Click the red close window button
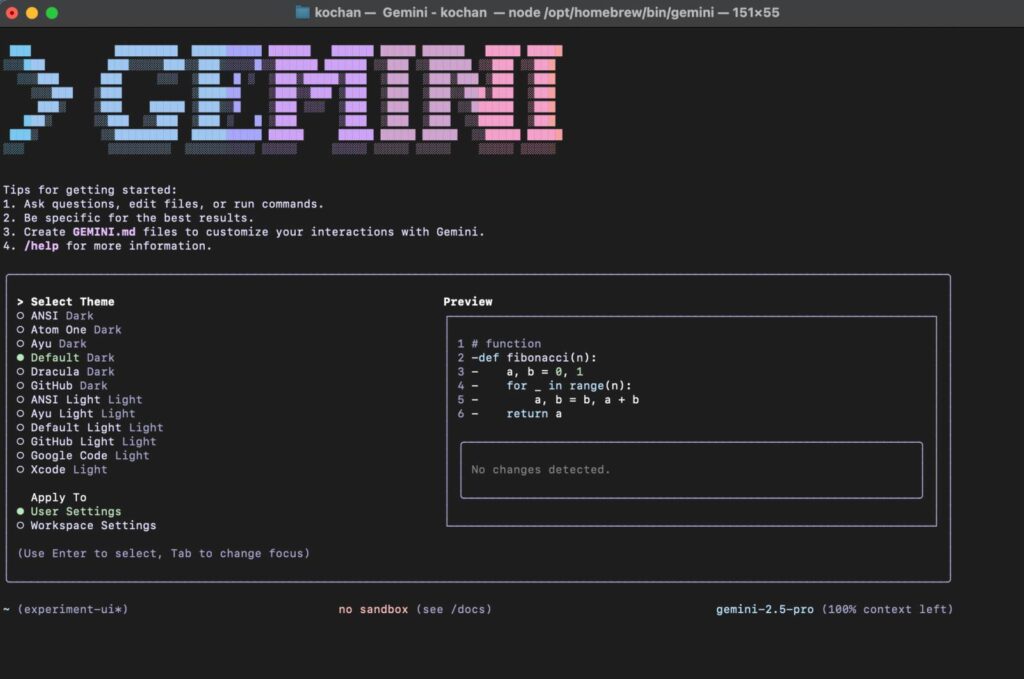This screenshot has width=1024, height=679. click(x=12, y=13)
